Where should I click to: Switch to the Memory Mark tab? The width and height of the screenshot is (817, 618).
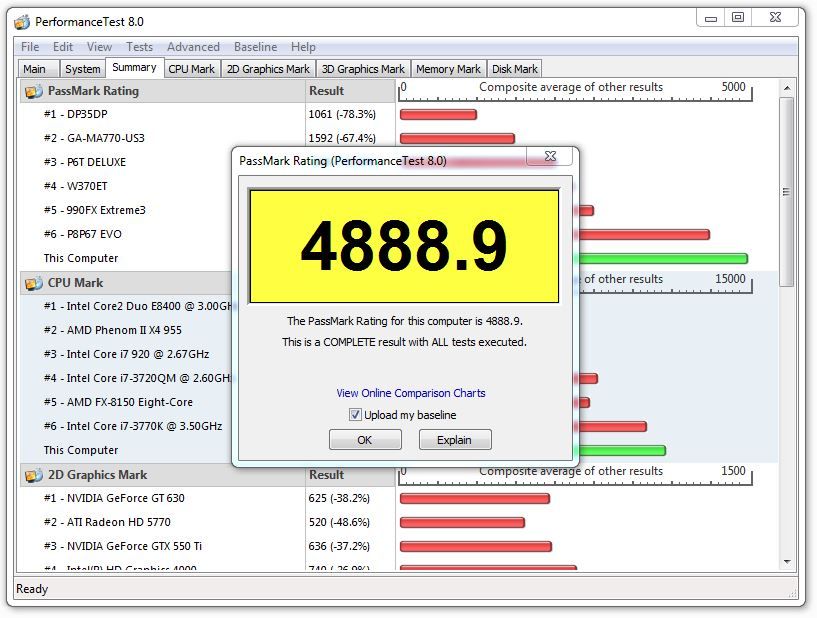(449, 69)
